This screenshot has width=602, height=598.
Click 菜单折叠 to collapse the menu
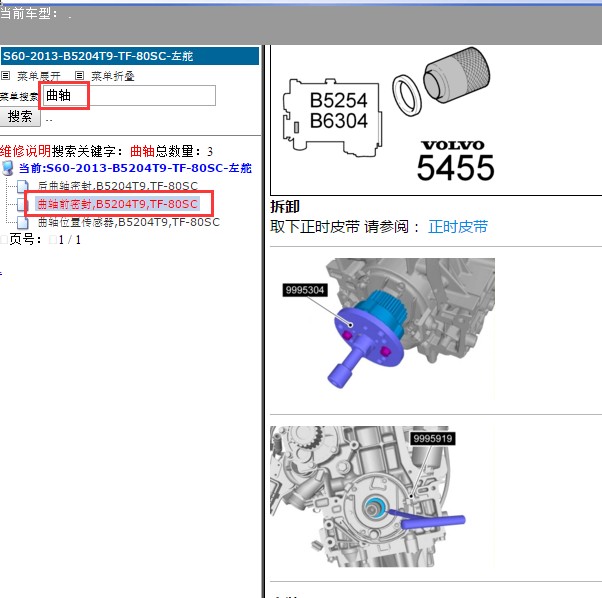pos(112,76)
